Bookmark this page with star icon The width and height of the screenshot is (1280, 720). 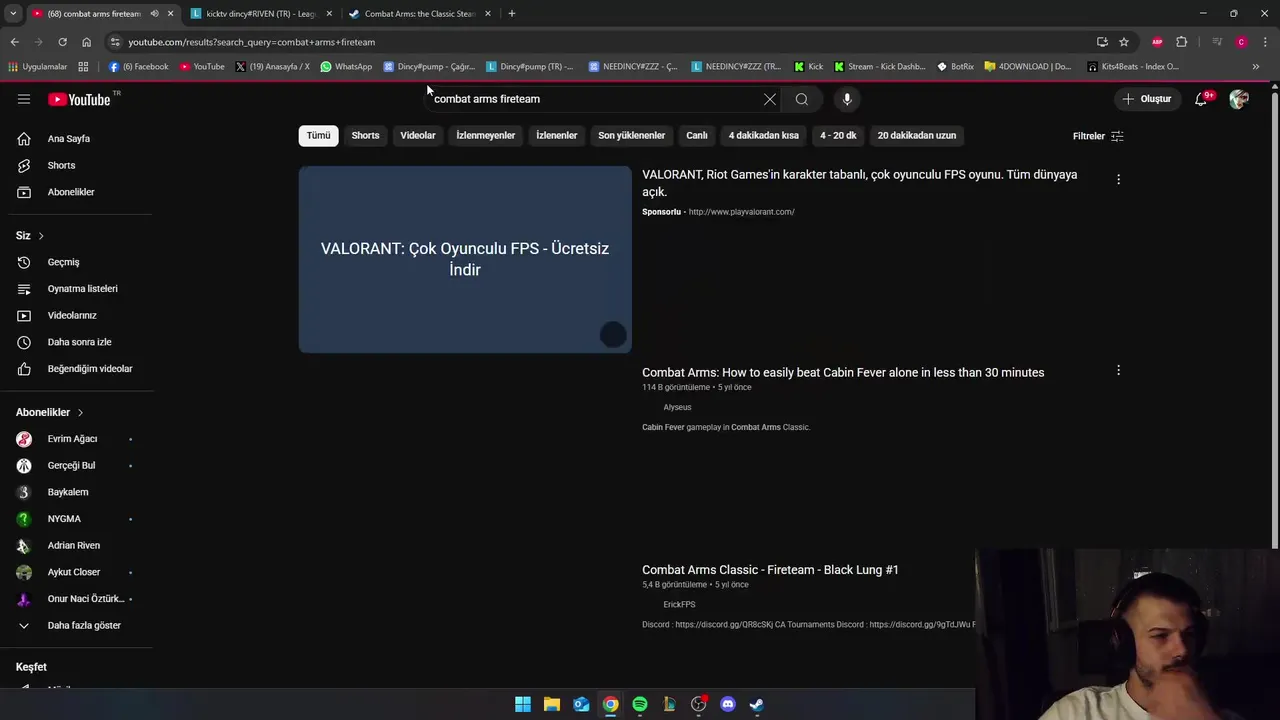coord(1124,42)
